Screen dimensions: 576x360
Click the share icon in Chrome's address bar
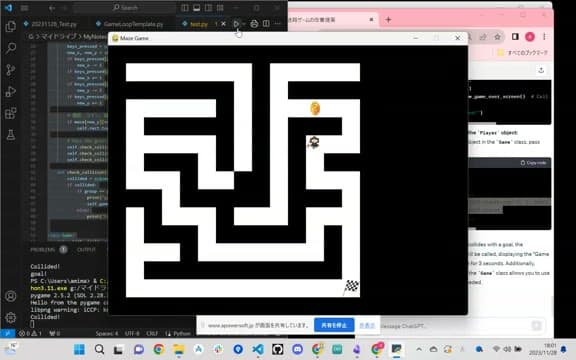pyautogui.click(x=483, y=37)
